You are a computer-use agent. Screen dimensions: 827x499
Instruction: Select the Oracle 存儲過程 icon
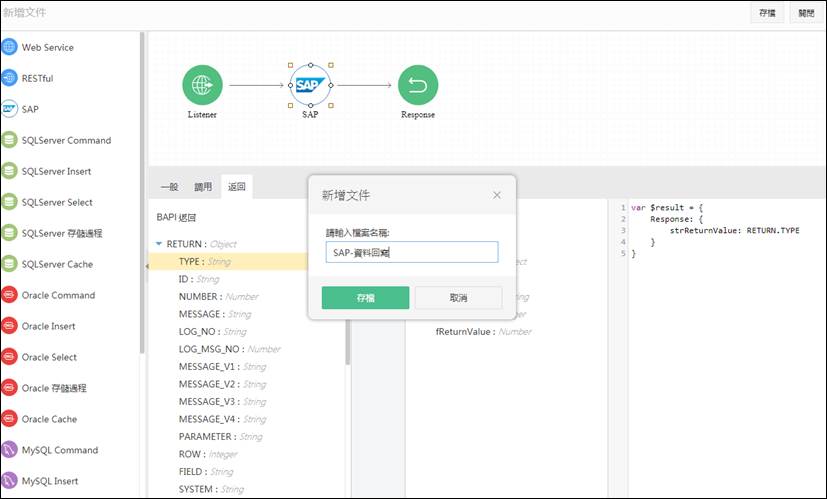coord(9,388)
